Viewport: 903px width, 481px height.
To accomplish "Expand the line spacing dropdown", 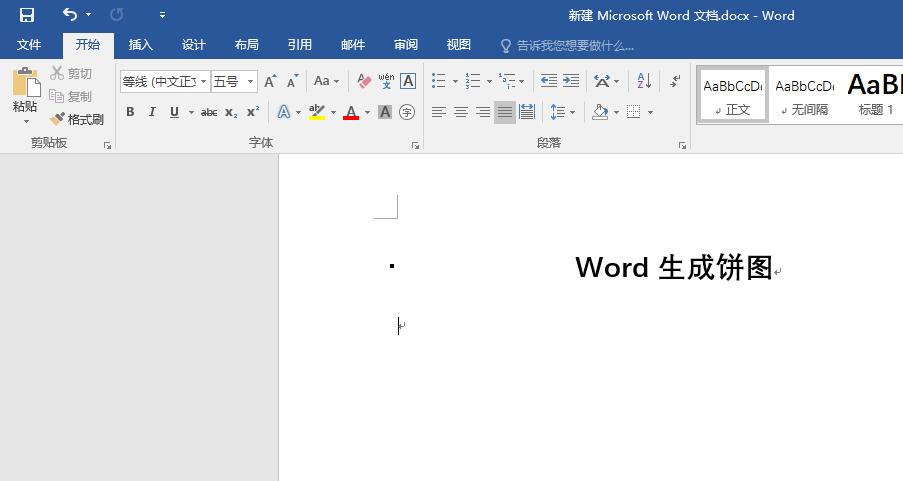I will coord(570,112).
